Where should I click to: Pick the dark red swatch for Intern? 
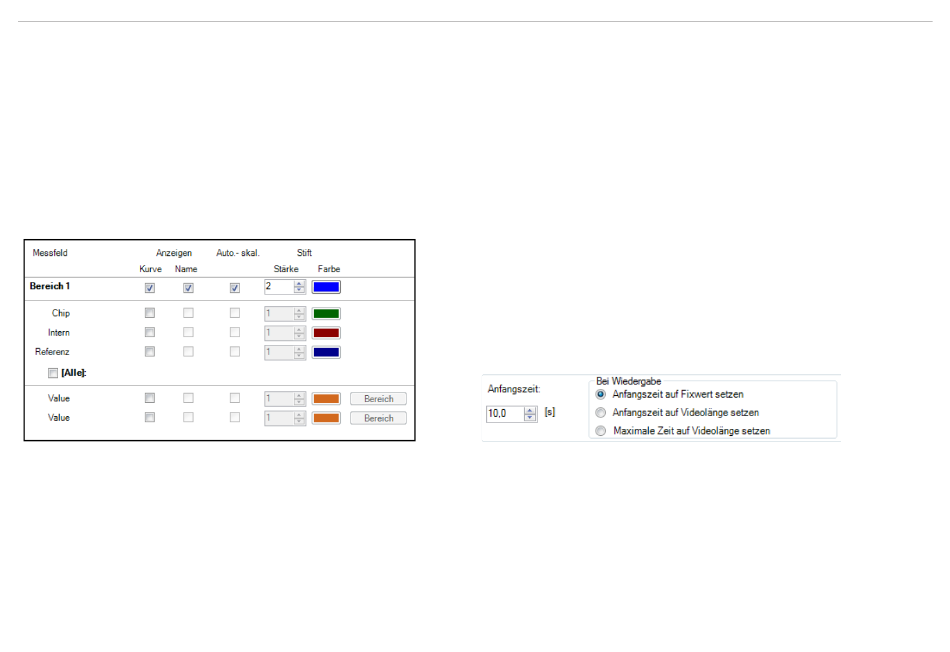[x=326, y=333]
